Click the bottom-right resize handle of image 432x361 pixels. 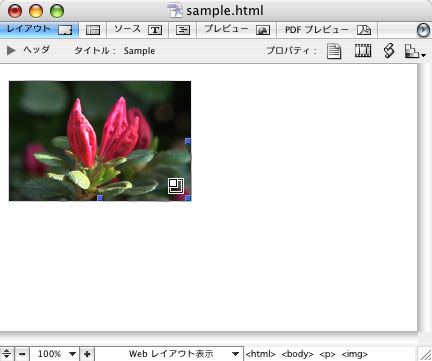pyautogui.click(x=188, y=198)
